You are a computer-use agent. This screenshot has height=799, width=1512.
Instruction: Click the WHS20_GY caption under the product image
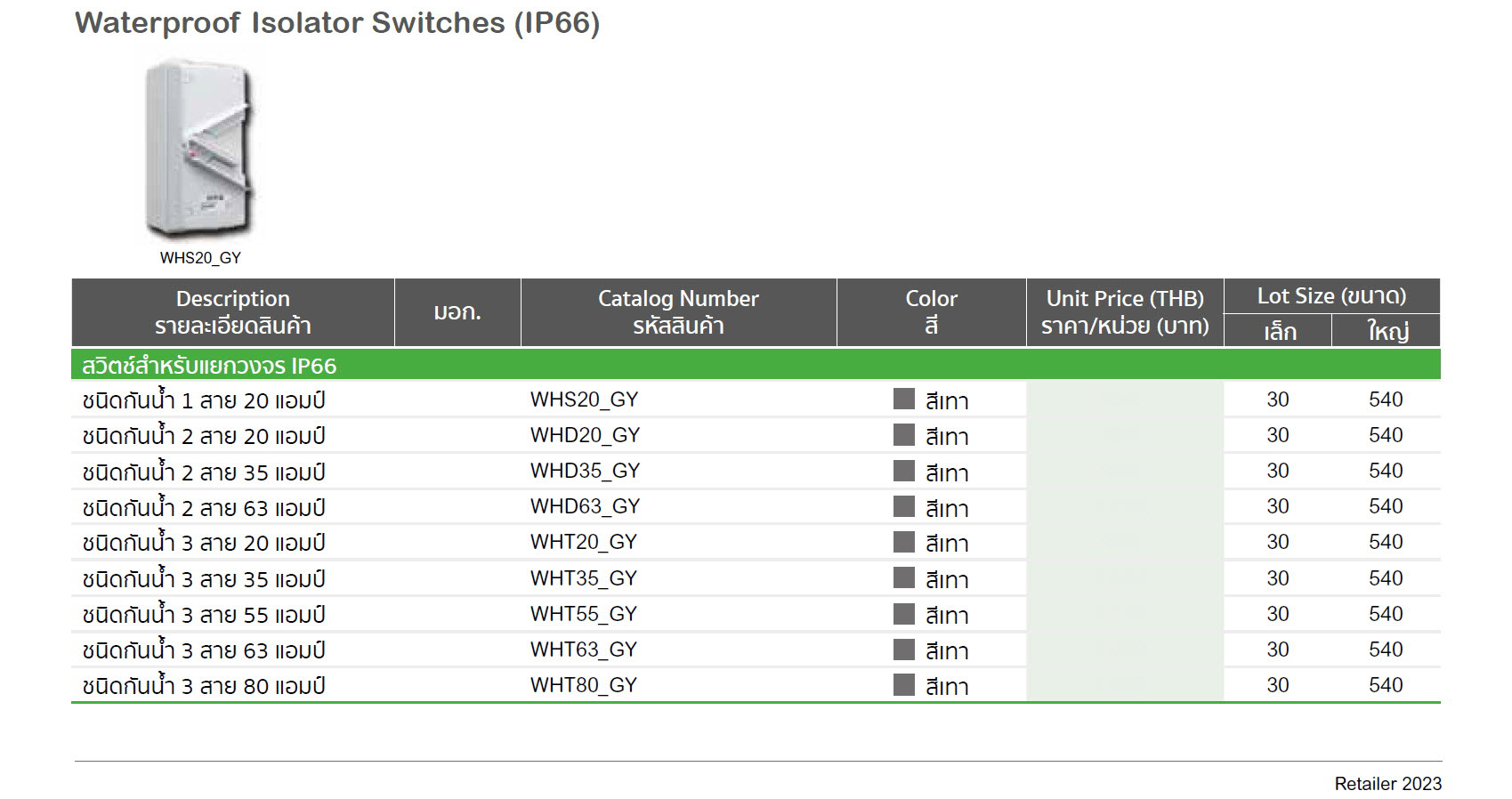[x=200, y=258]
